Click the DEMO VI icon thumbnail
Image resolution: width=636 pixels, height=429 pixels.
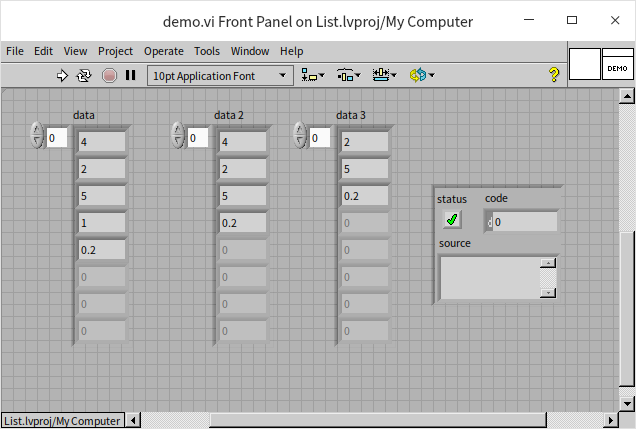coord(616,66)
